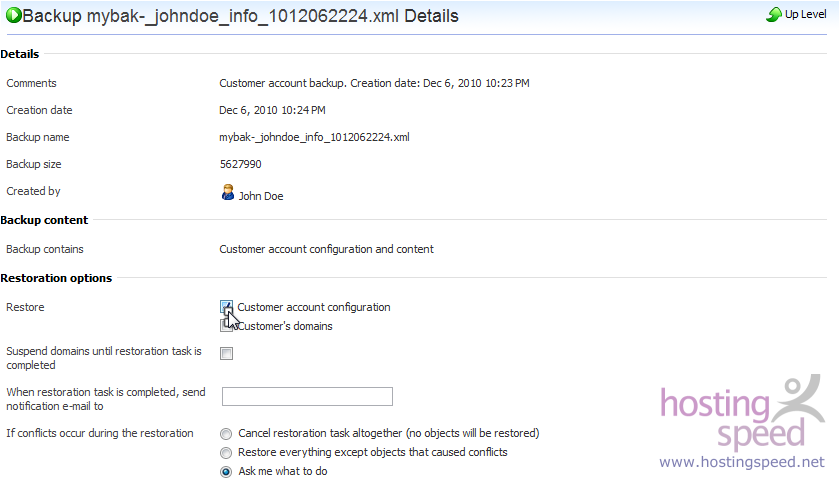Screen dimensions: 840x480
Task: Click the Restoration options section heading
Action: tap(56, 278)
